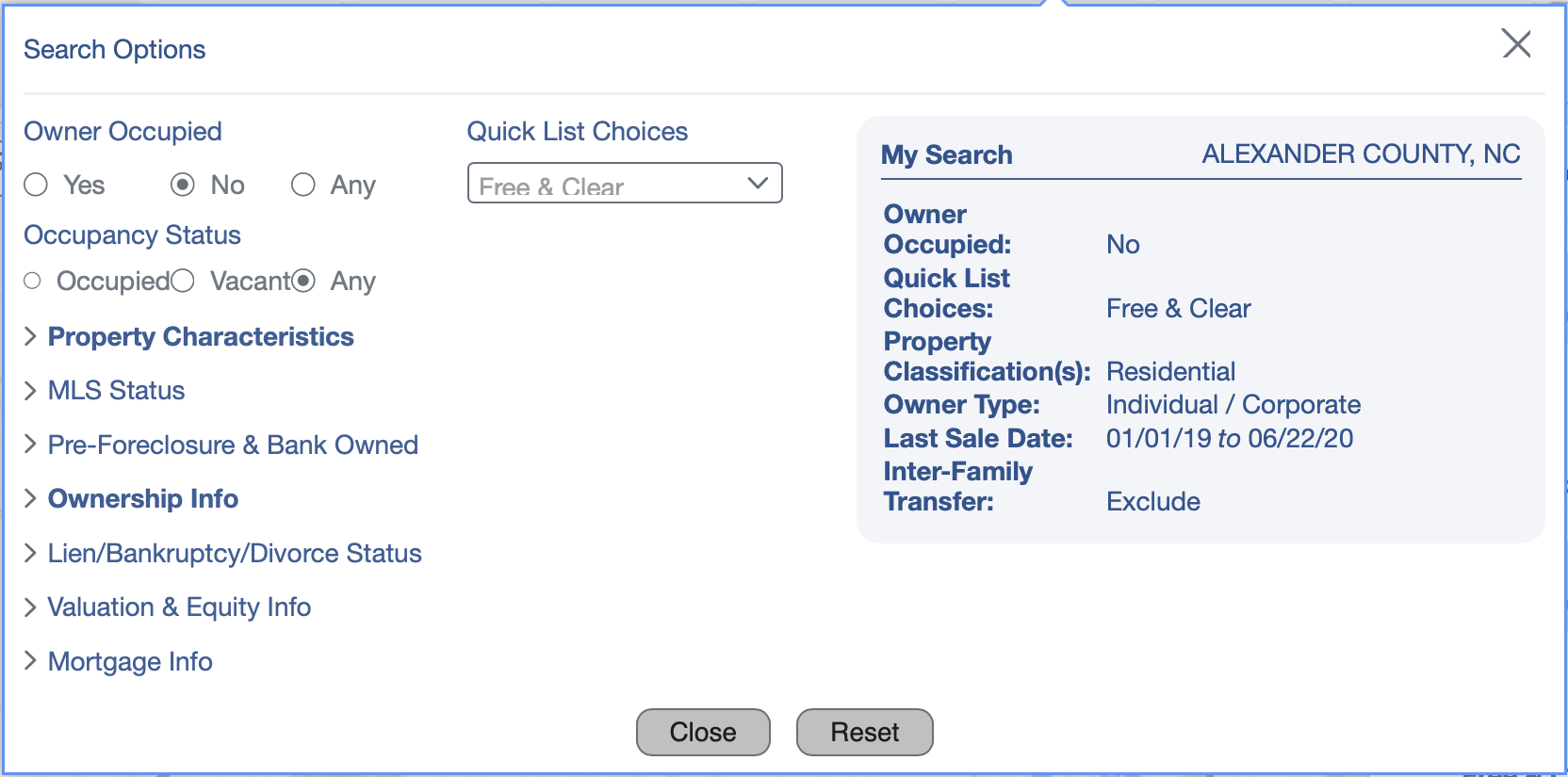Click the Reset button
This screenshot has height=777, width=1568.
click(865, 732)
